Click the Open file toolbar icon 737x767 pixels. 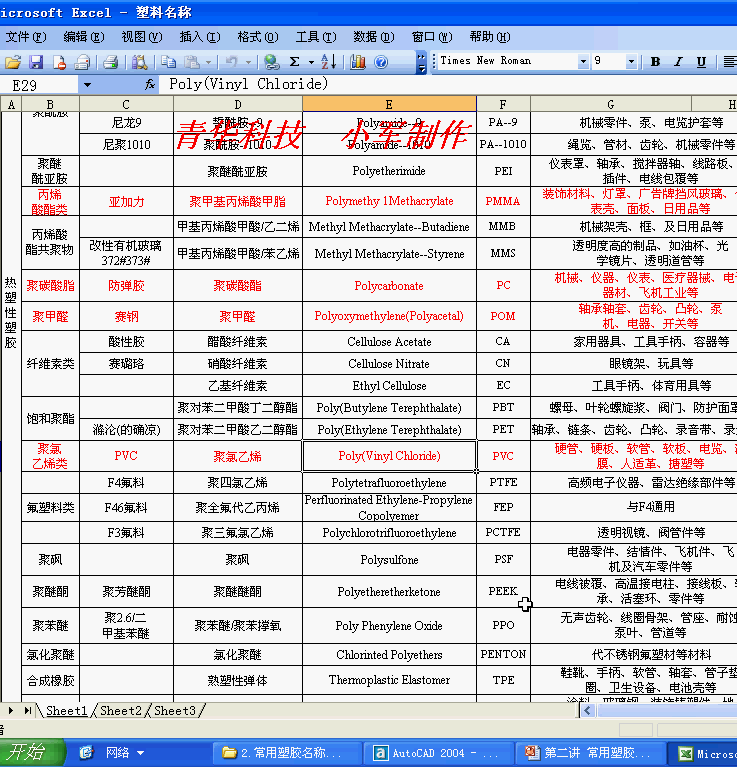pyautogui.click(x=13, y=62)
